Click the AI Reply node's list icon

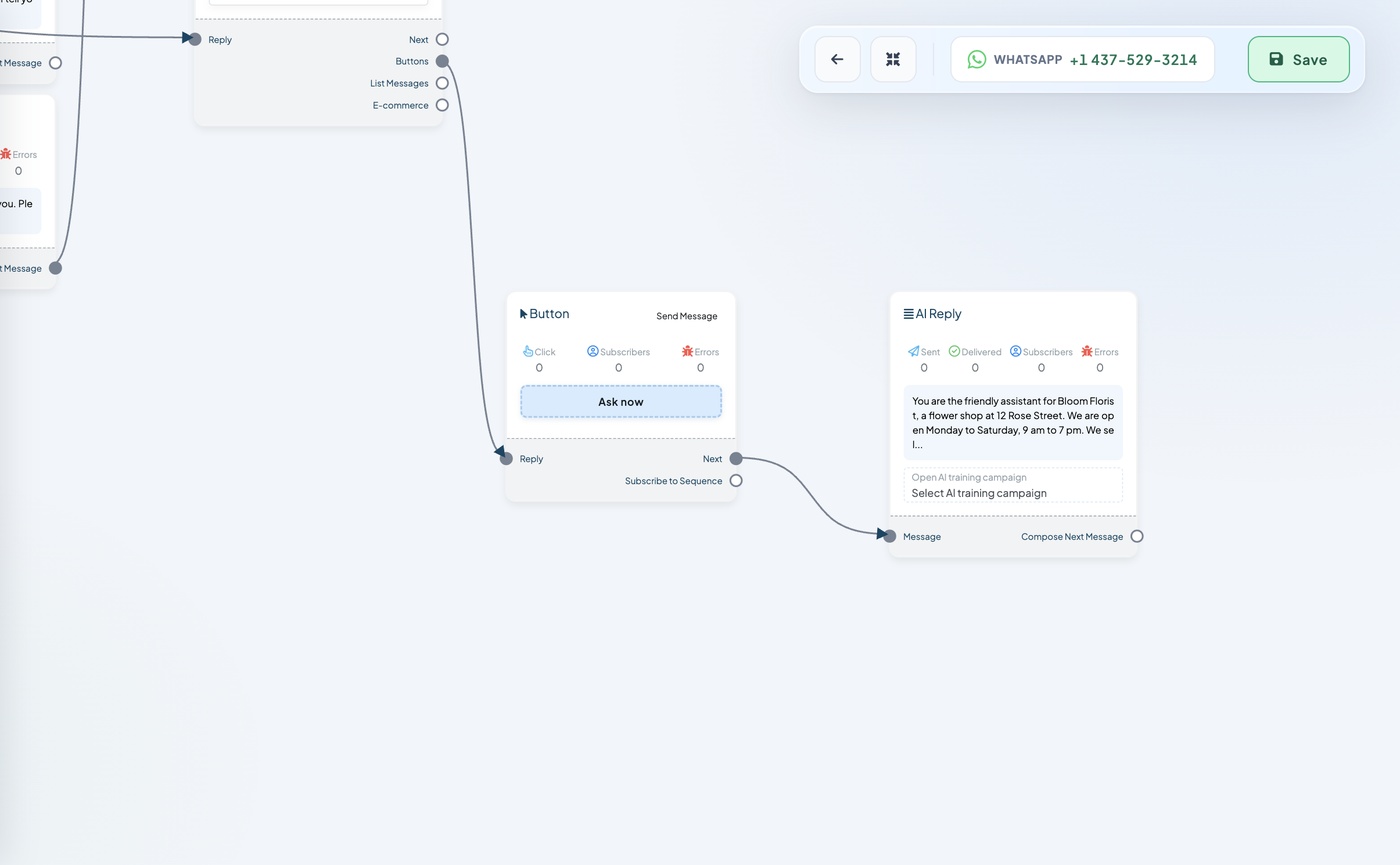908,314
